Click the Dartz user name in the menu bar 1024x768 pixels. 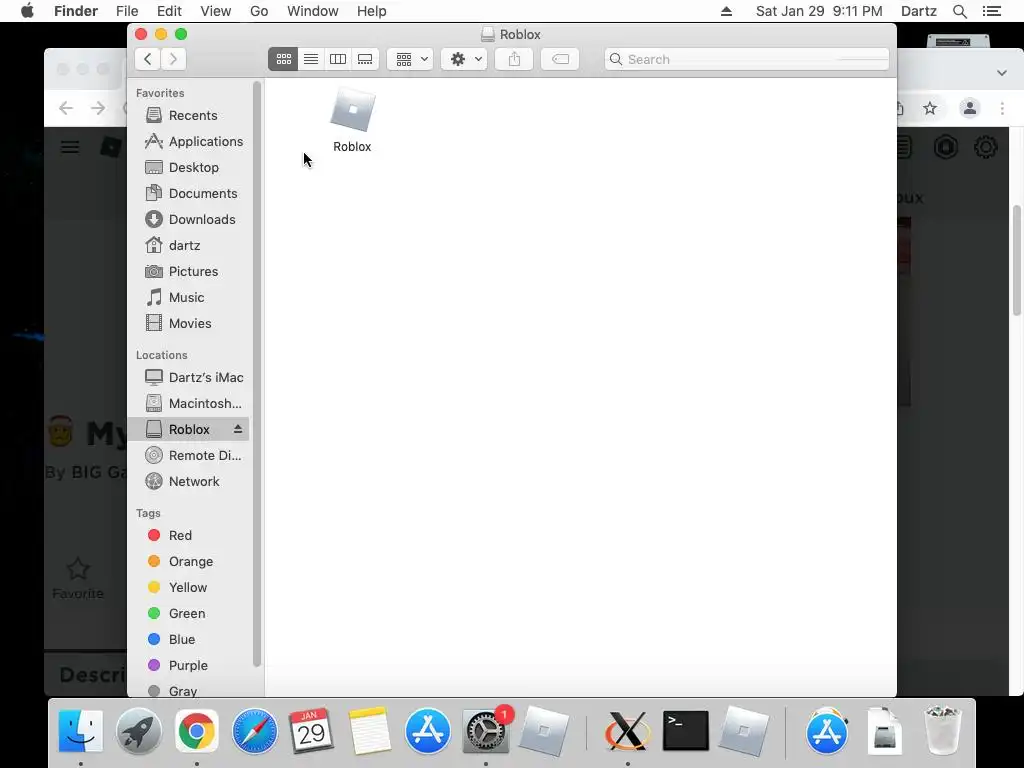coord(919,11)
